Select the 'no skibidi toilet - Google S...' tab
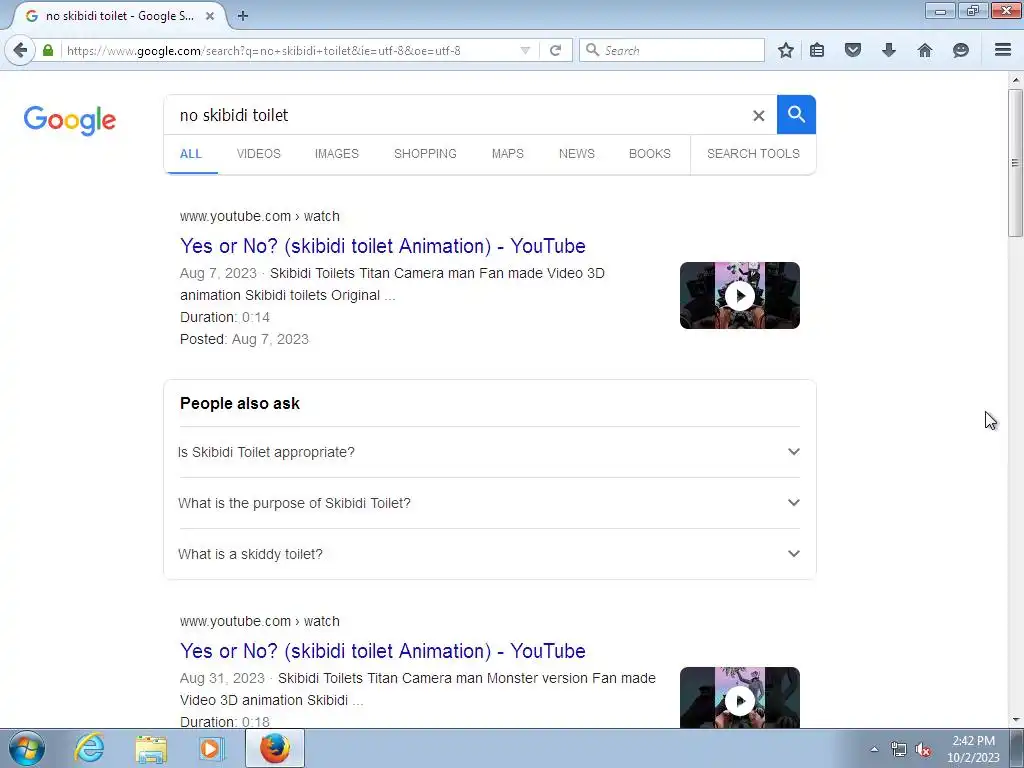Image resolution: width=1024 pixels, height=768 pixels. click(120, 16)
